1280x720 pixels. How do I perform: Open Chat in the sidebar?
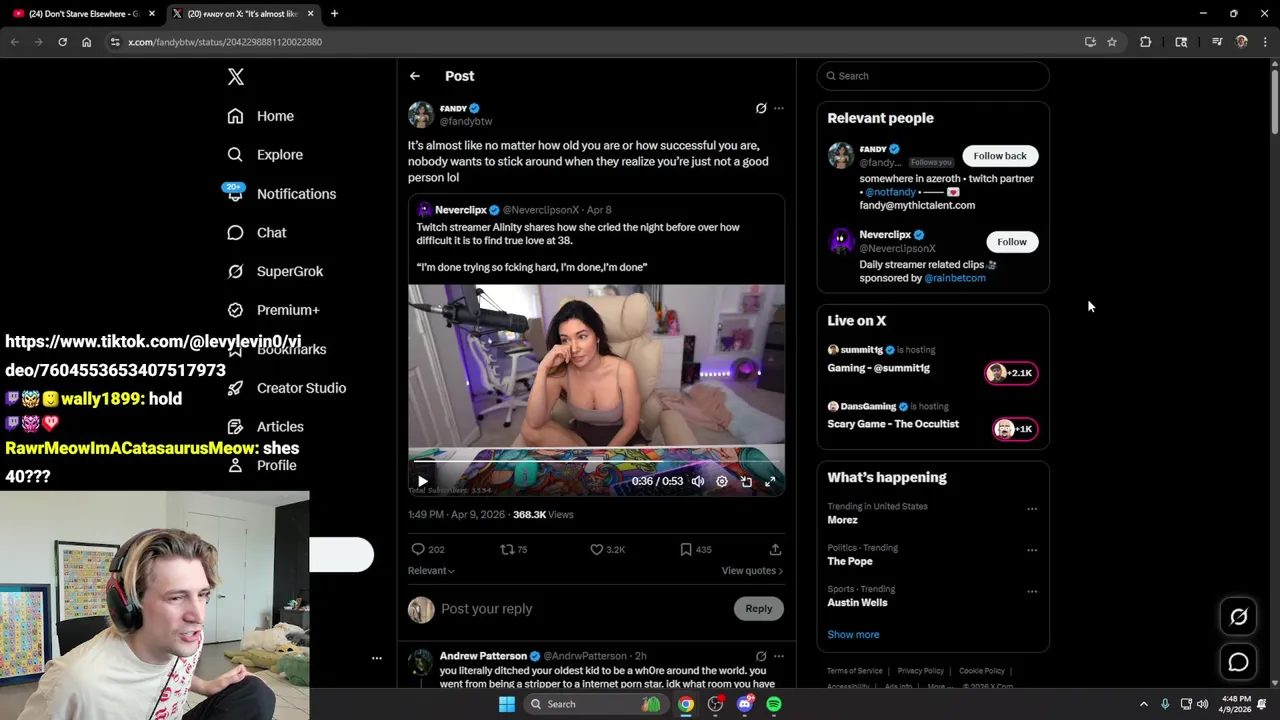256,232
